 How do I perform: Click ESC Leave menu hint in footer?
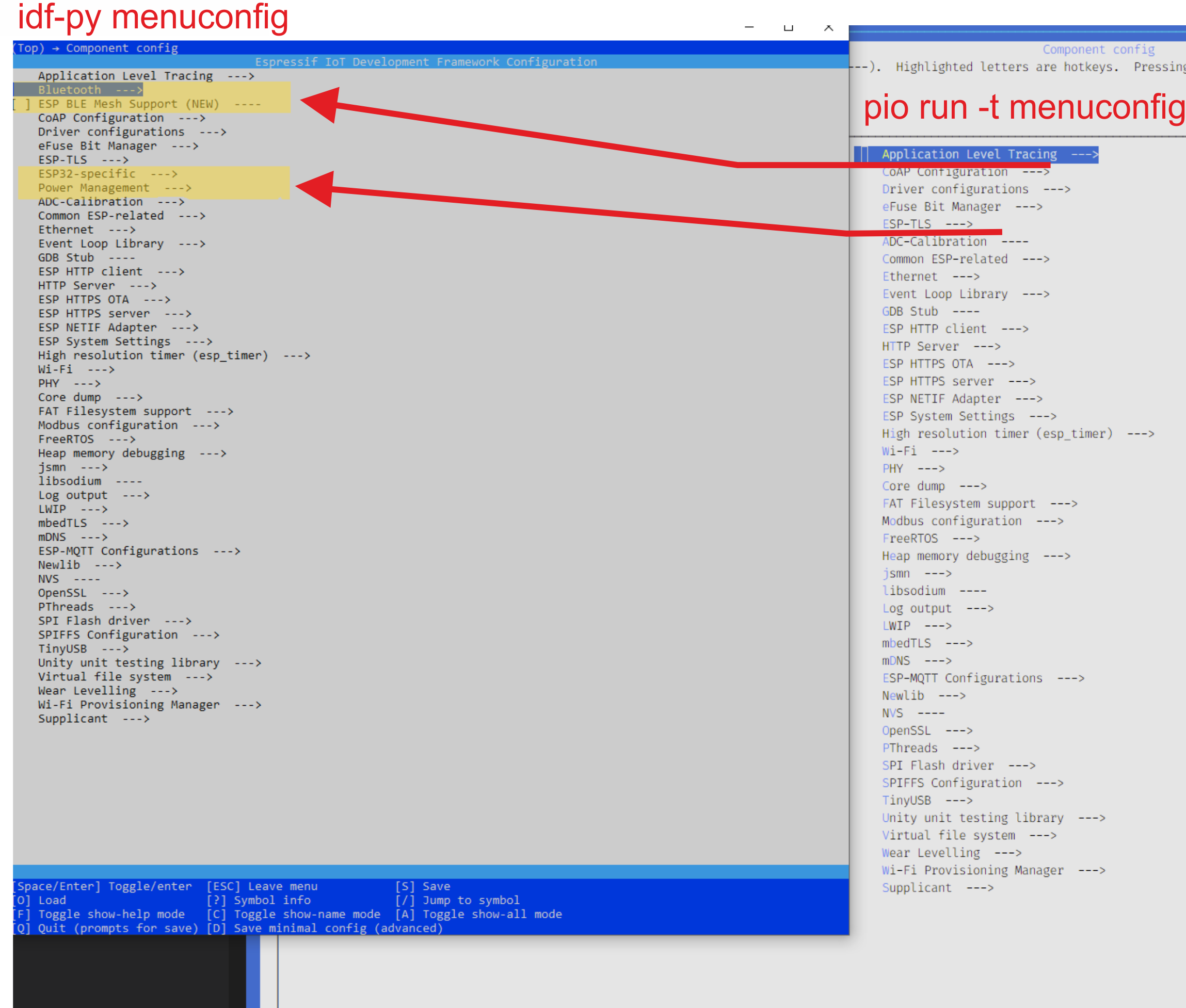point(262,886)
